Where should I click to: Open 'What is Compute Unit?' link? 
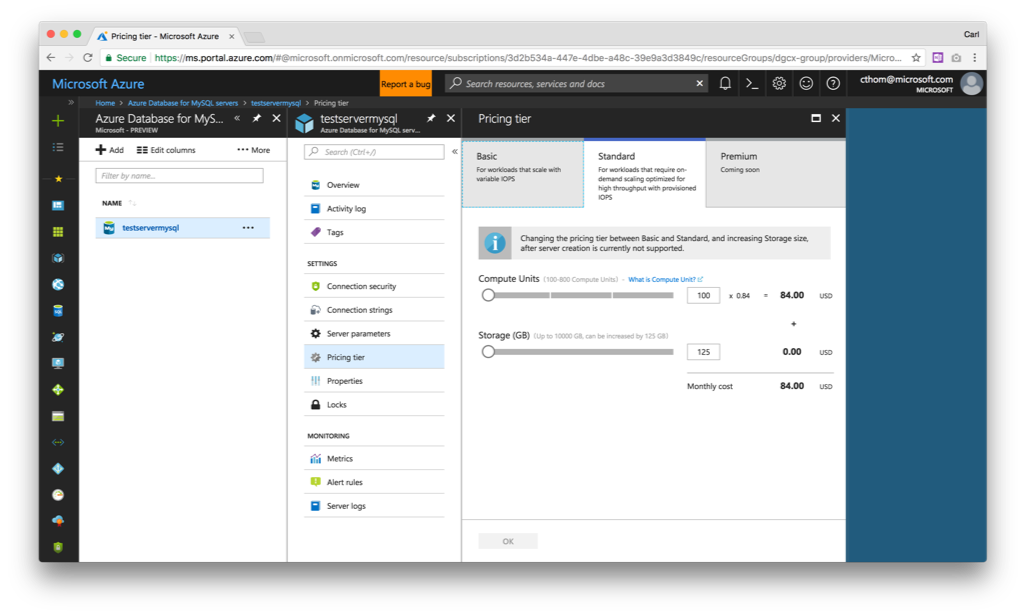point(665,280)
